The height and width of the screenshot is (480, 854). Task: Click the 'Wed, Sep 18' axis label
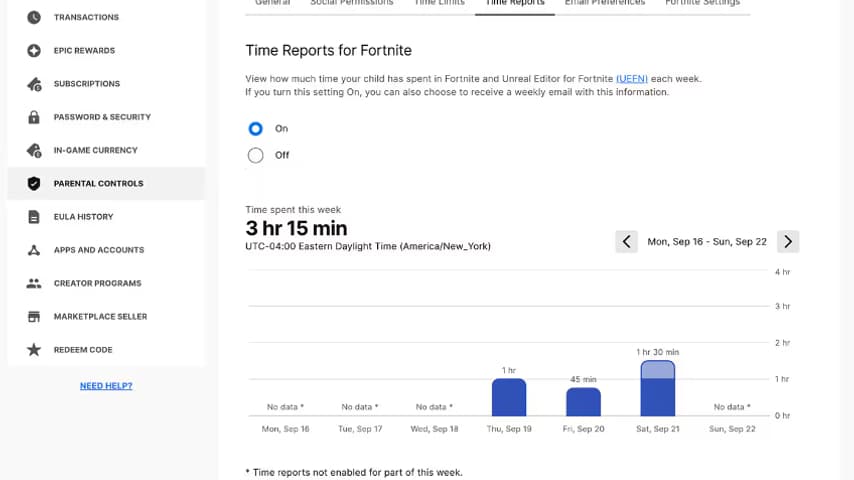tap(434, 429)
